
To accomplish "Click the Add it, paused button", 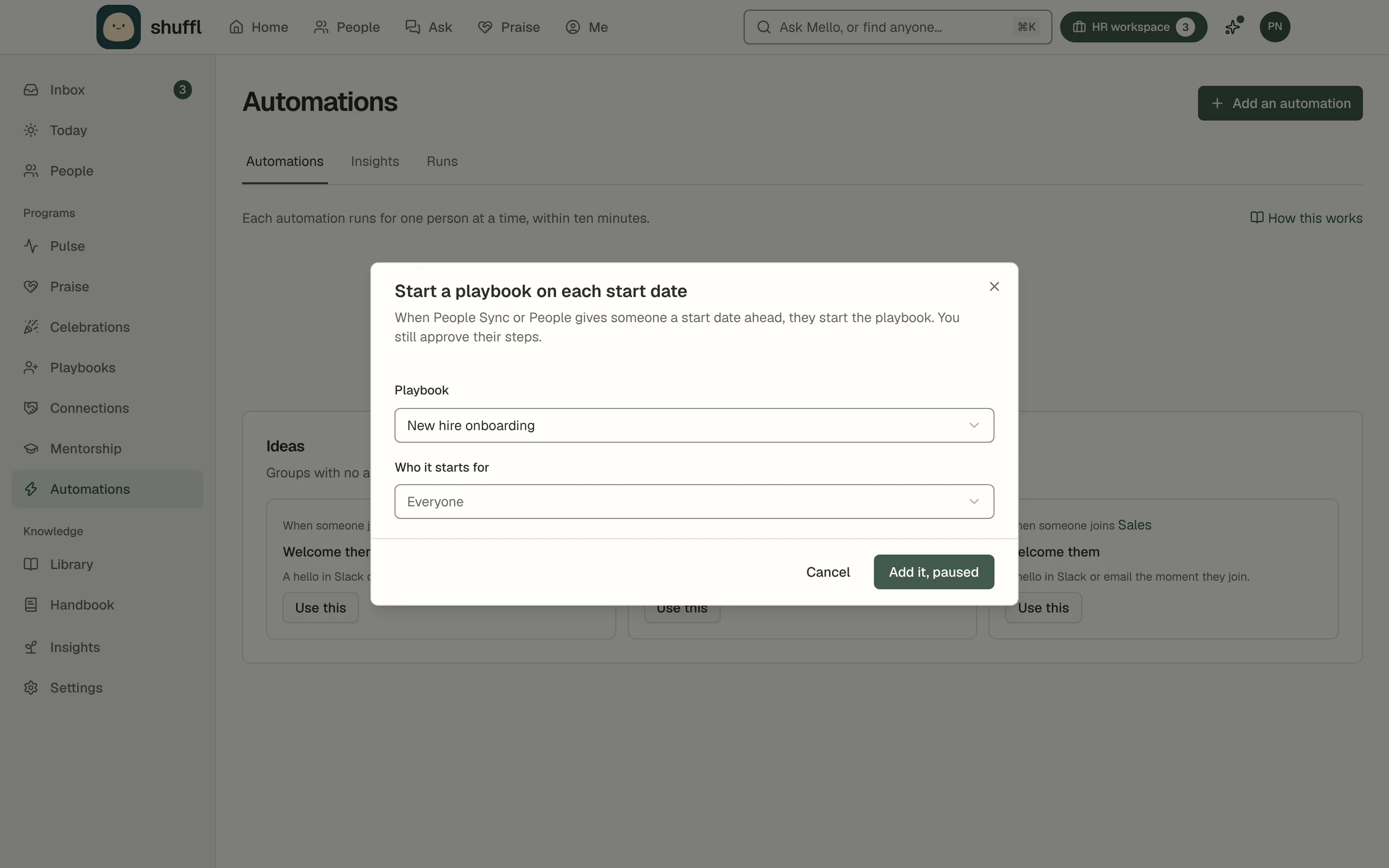I will point(934,572).
